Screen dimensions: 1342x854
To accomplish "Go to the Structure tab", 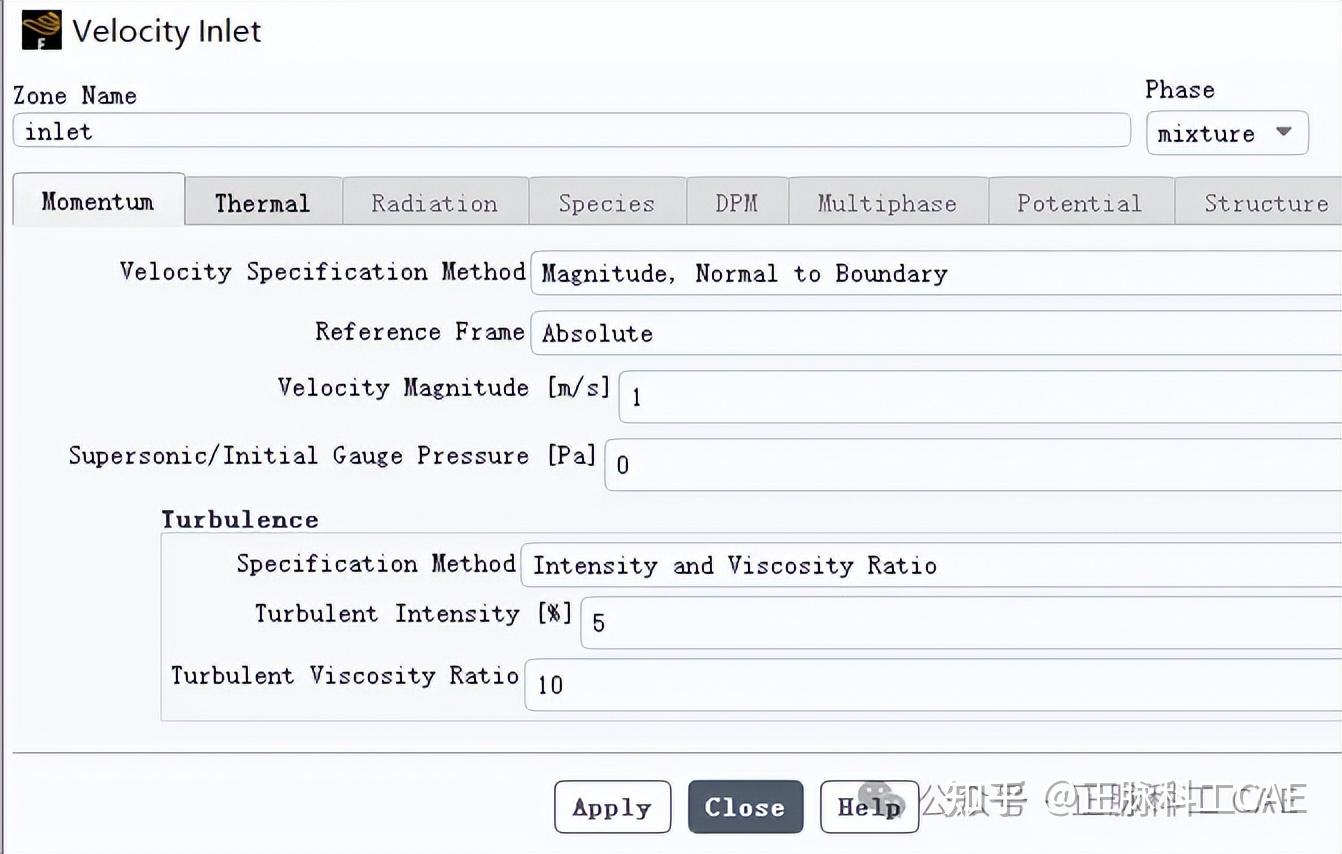I will (x=1259, y=202).
